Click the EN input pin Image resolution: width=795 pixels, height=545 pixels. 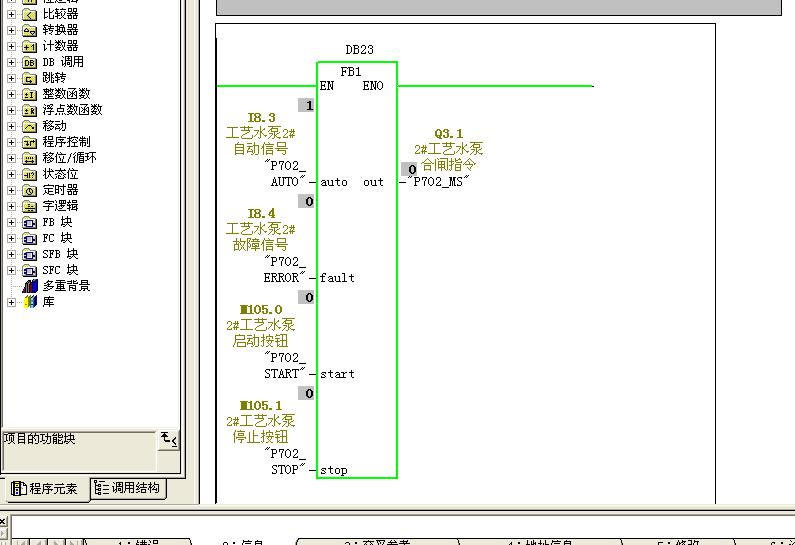327,86
